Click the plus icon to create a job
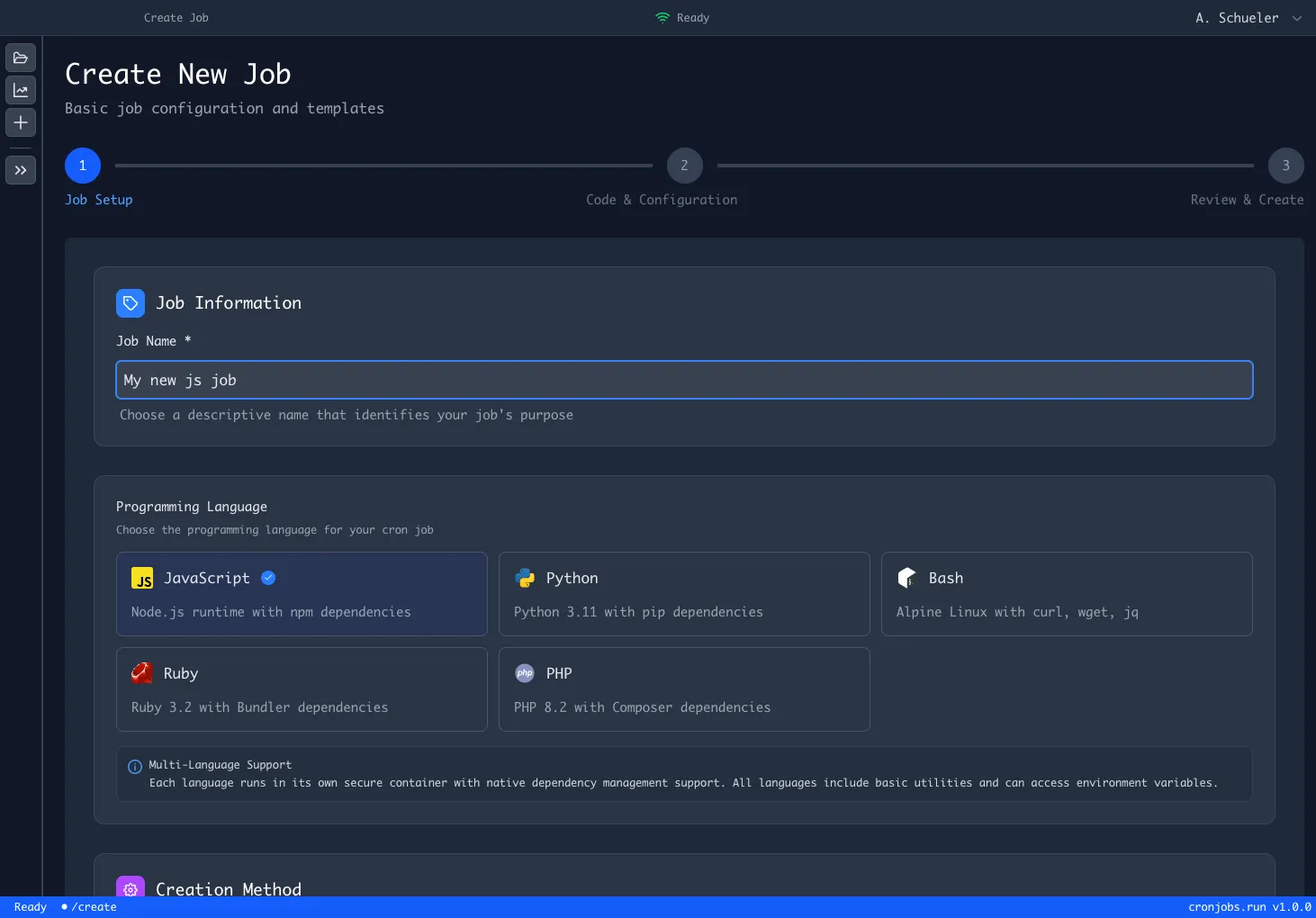 tap(20, 122)
